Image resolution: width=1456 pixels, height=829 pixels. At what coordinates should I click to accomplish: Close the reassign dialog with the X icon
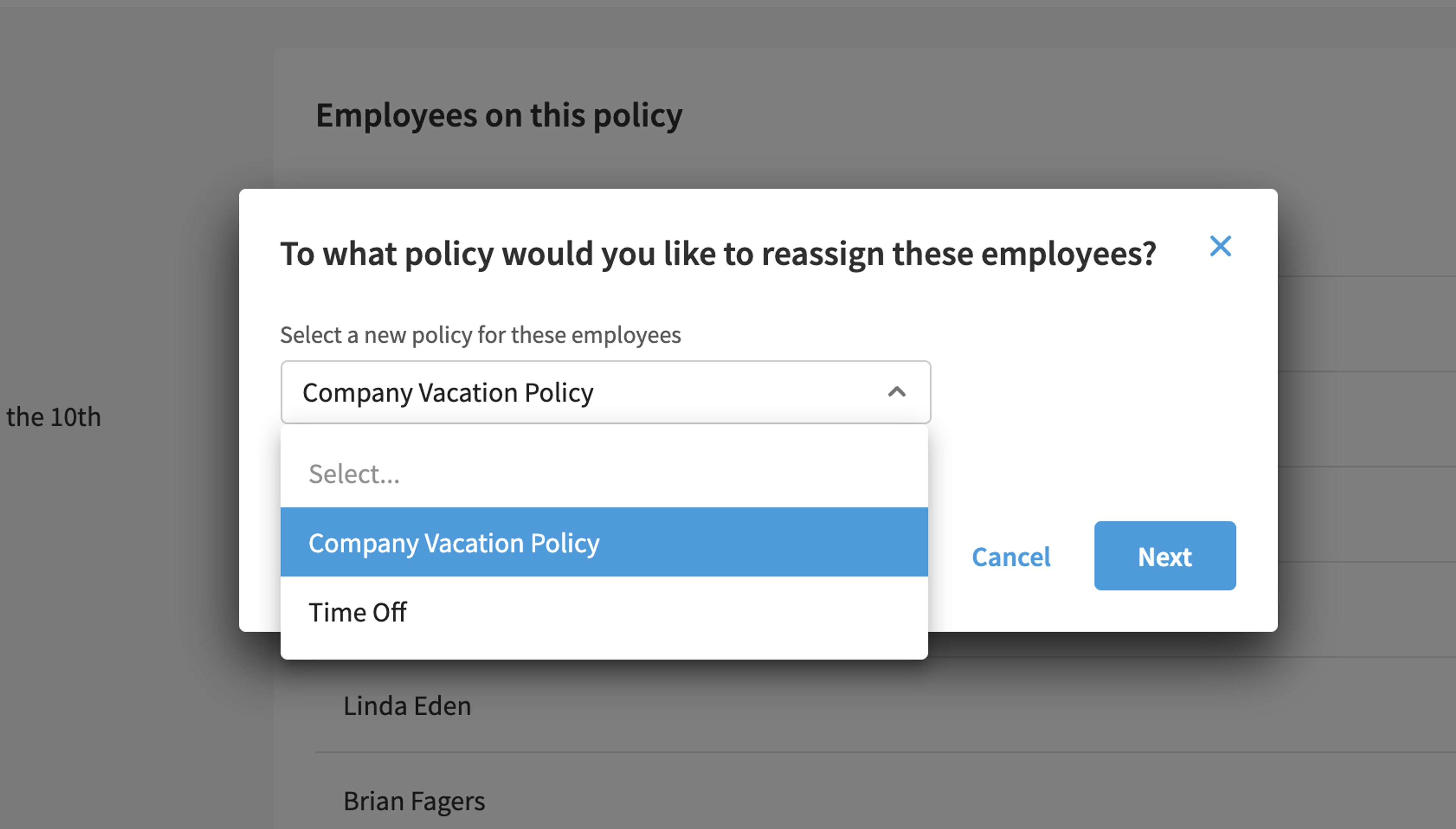point(1220,246)
